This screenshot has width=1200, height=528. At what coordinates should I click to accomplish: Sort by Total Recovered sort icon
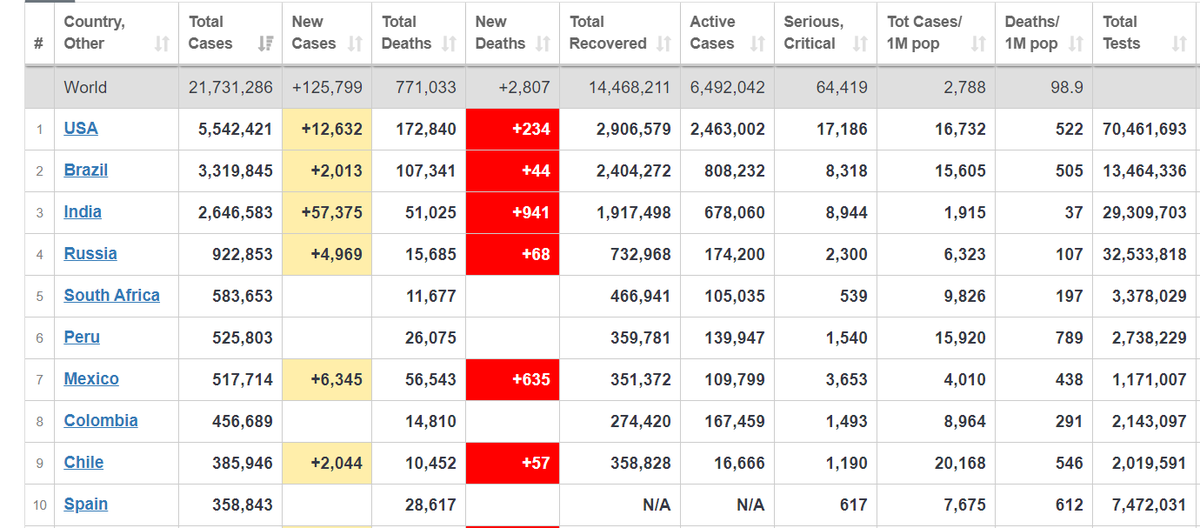664,44
